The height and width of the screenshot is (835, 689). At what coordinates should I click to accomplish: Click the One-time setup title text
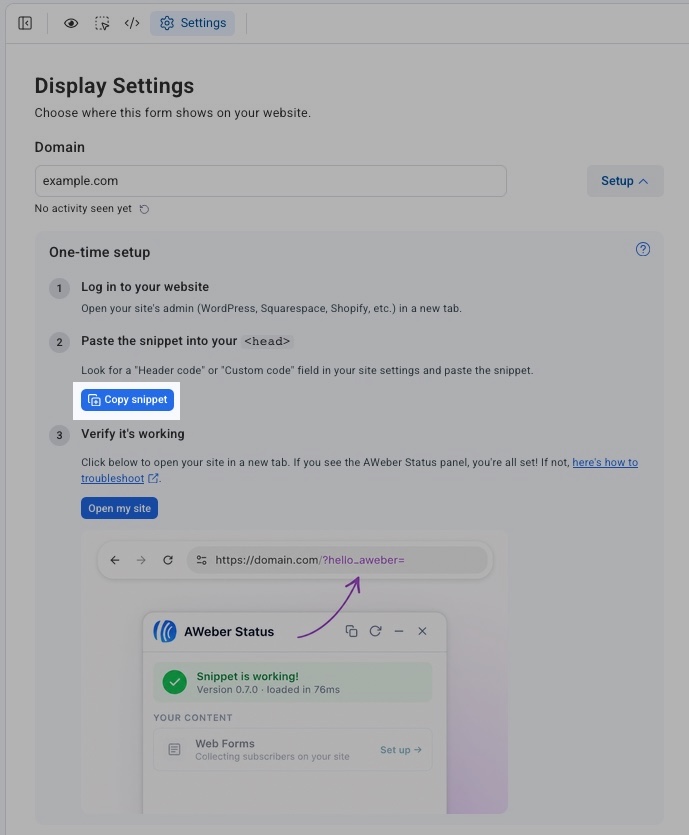[100, 252]
